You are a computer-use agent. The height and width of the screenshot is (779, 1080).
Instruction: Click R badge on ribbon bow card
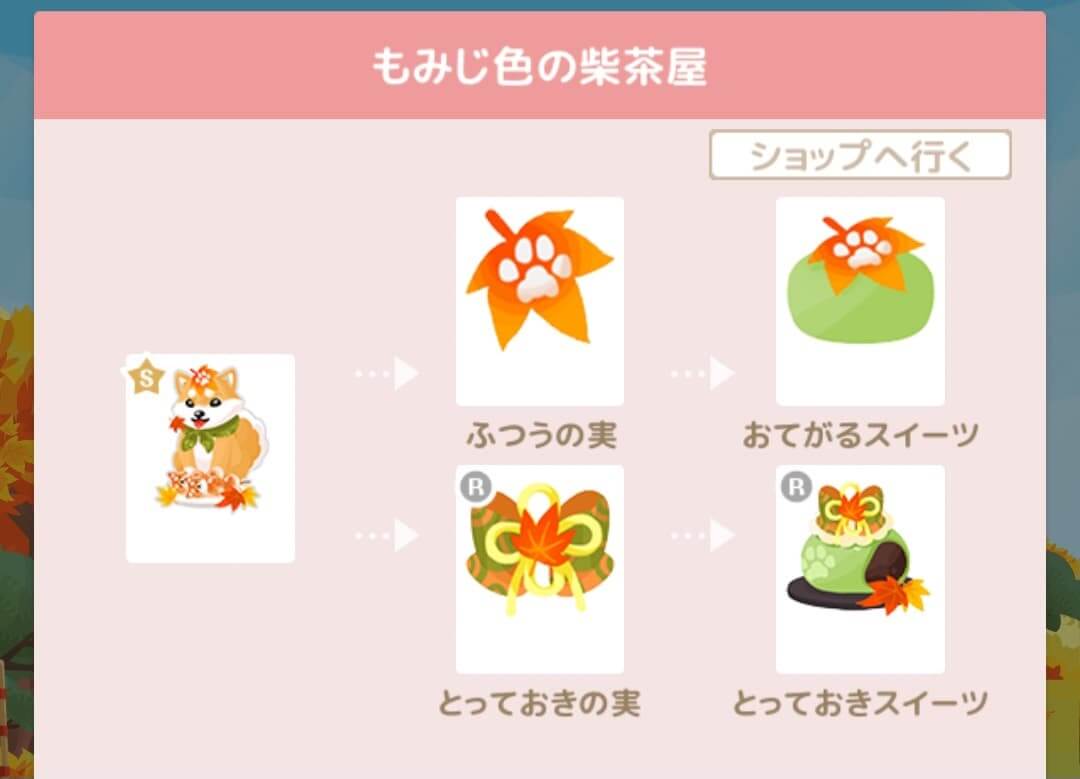tap(475, 487)
